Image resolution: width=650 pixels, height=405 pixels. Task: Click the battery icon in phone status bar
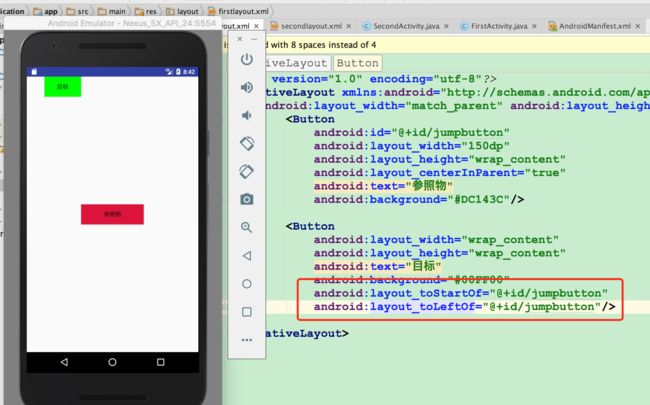pos(178,72)
